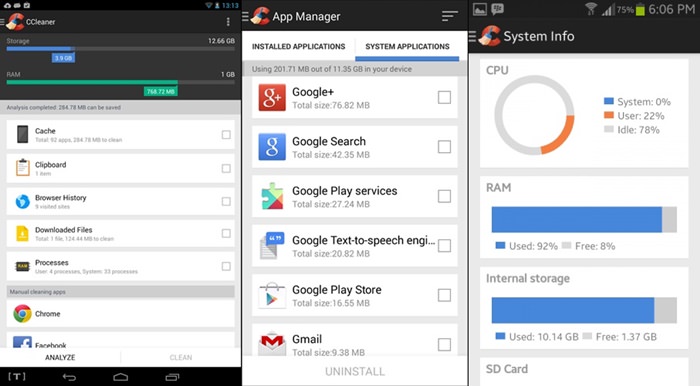Select the Google Text-to-speech engine checkbox
Viewport: 700px width, 386px height.
click(x=444, y=246)
